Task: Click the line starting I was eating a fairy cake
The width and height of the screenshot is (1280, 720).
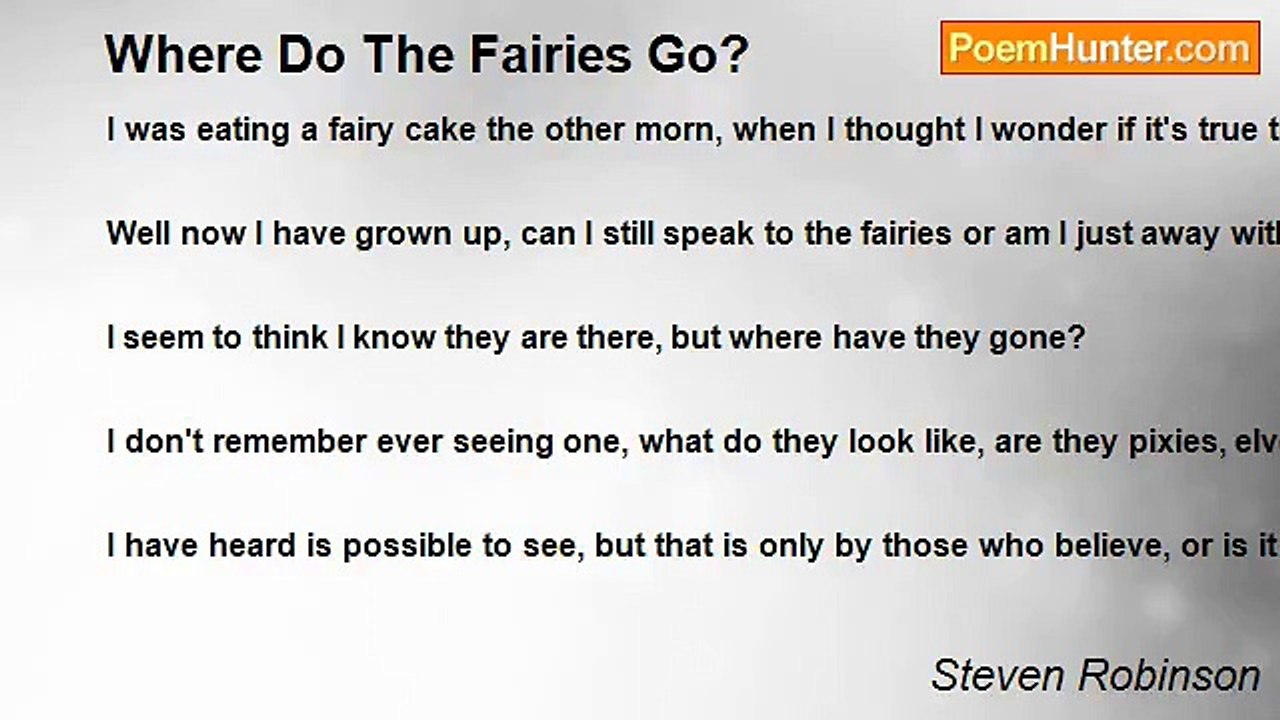Action: point(693,130)
